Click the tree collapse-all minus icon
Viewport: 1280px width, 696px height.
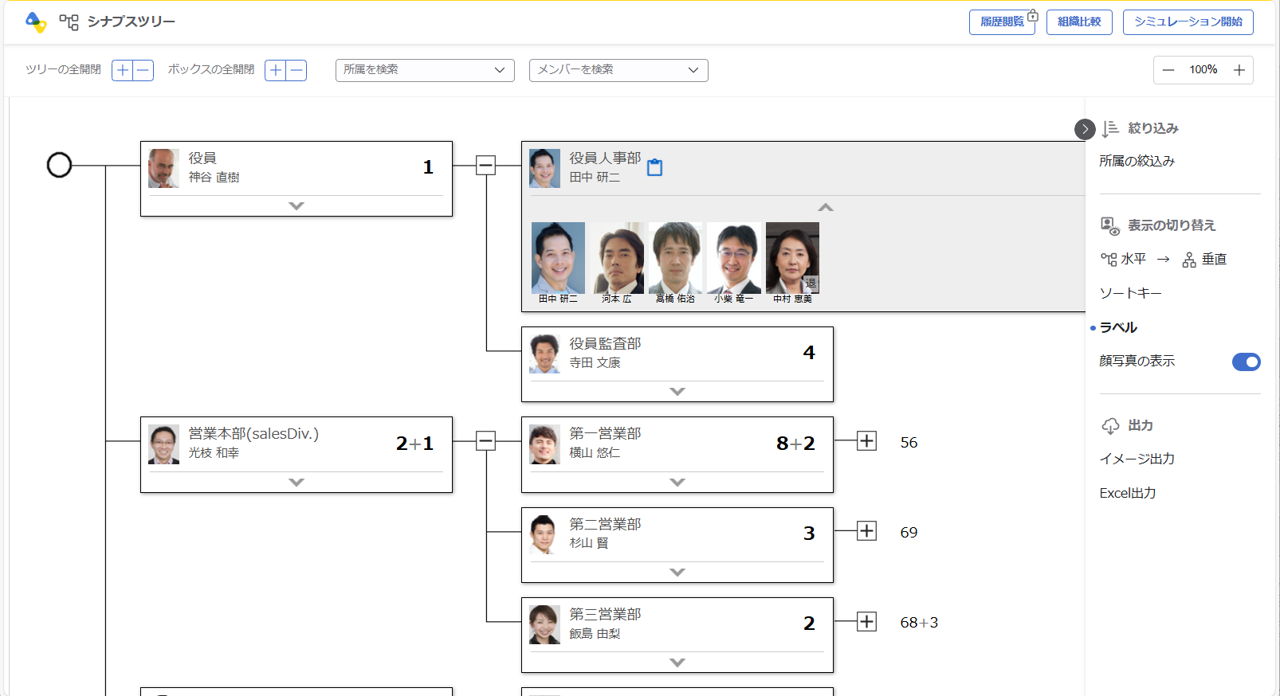tap(143, 70)
